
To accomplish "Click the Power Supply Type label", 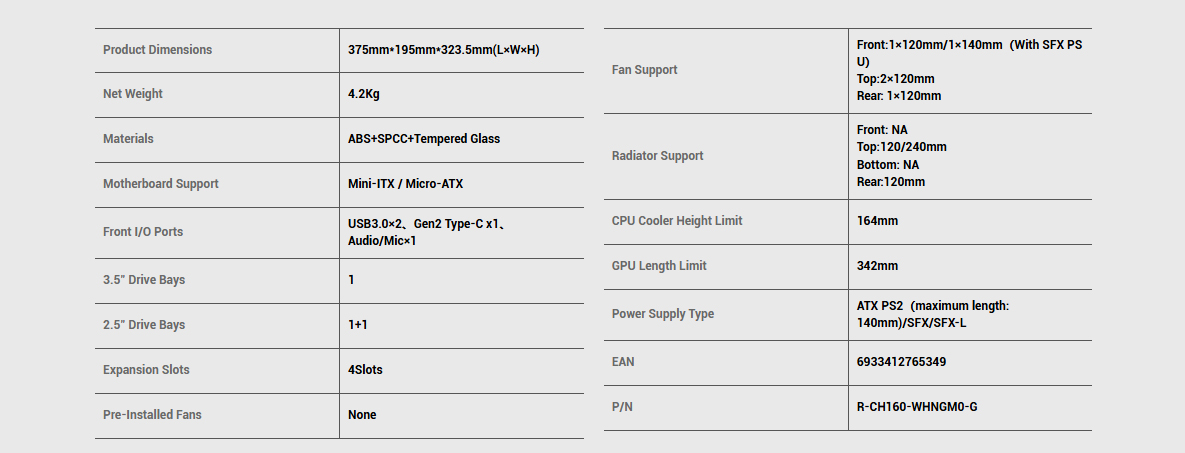I will [x=662, y=314].
